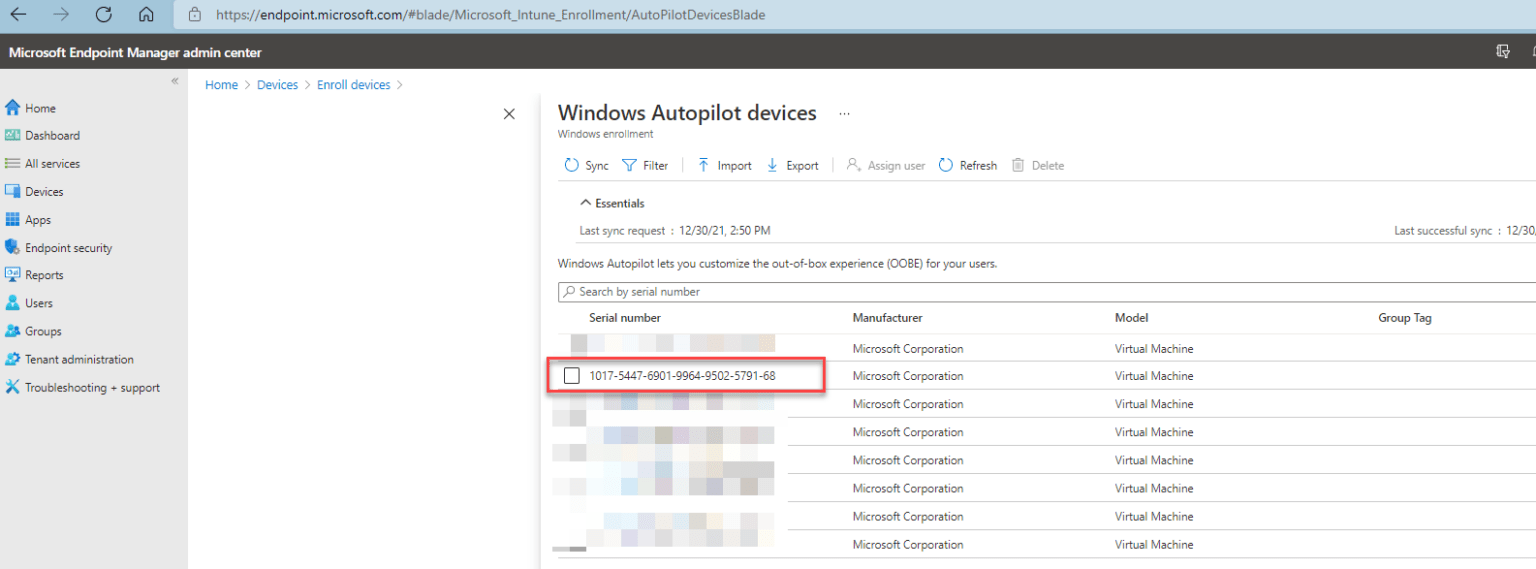Viewport: 1536px width, 569px height.
Task: Click the browser forward arrow
Action: click(61, 15)
